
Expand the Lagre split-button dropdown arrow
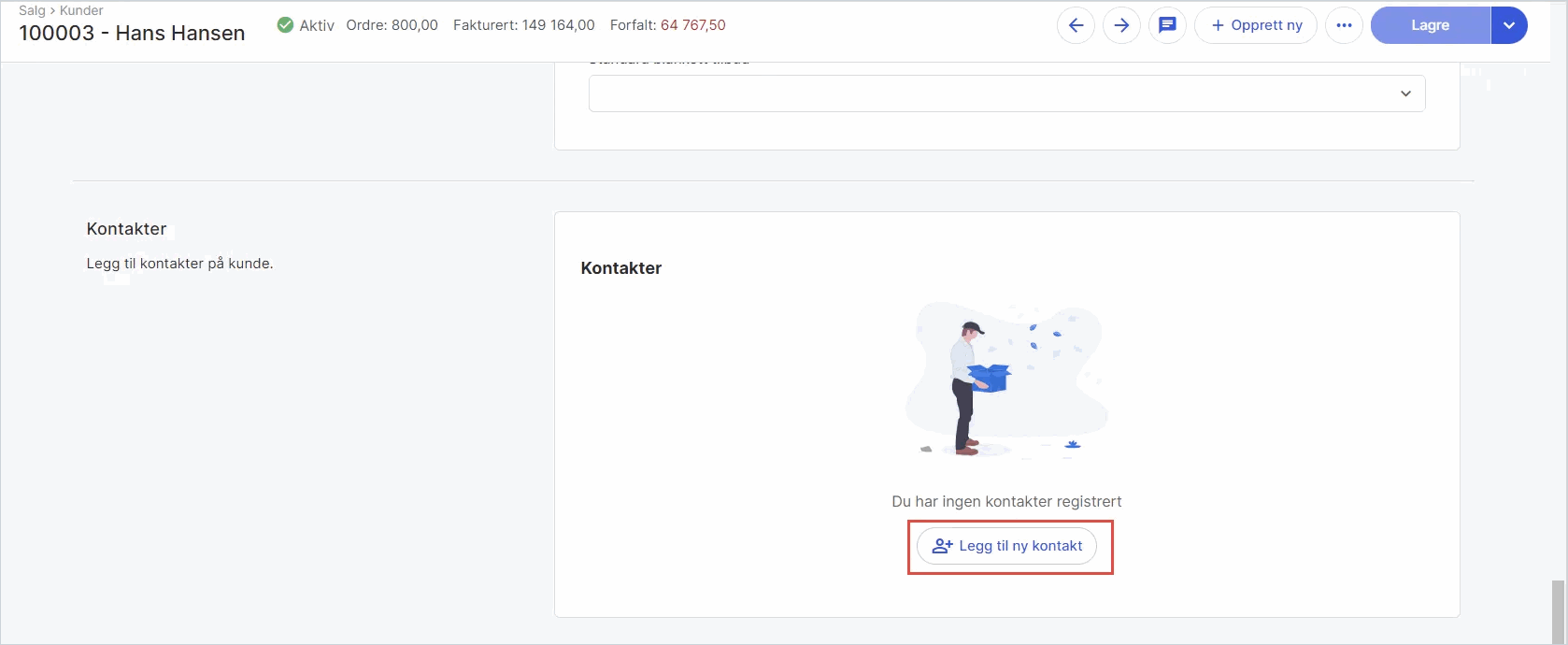[x=1509, y=25]
